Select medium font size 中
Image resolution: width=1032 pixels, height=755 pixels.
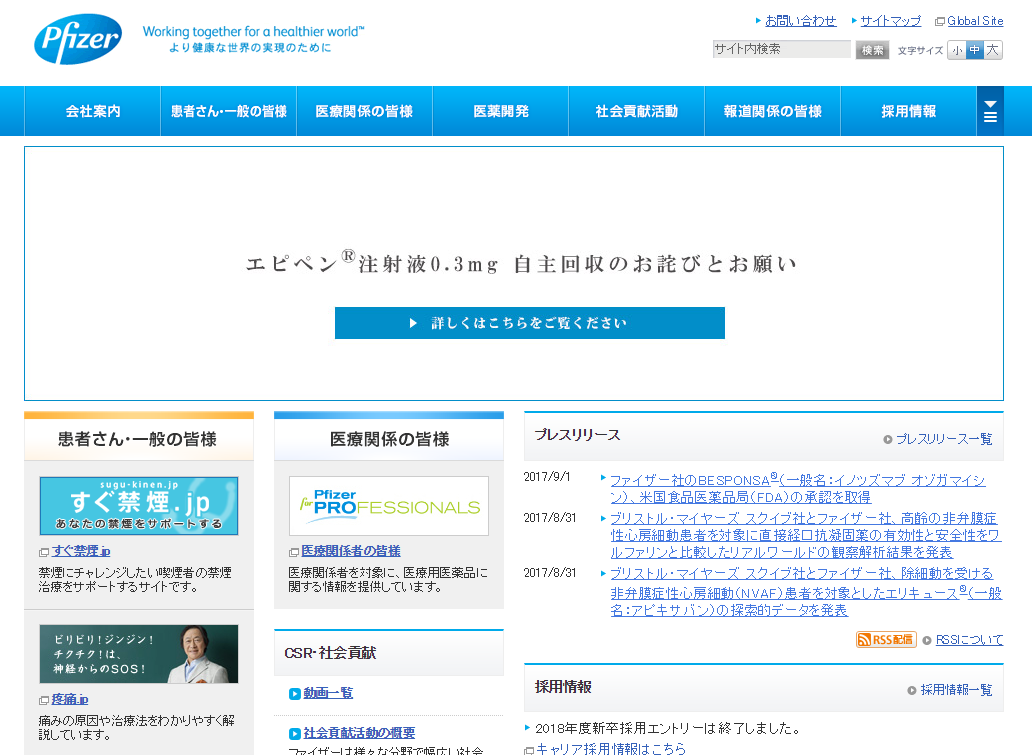tap(975, 50)
